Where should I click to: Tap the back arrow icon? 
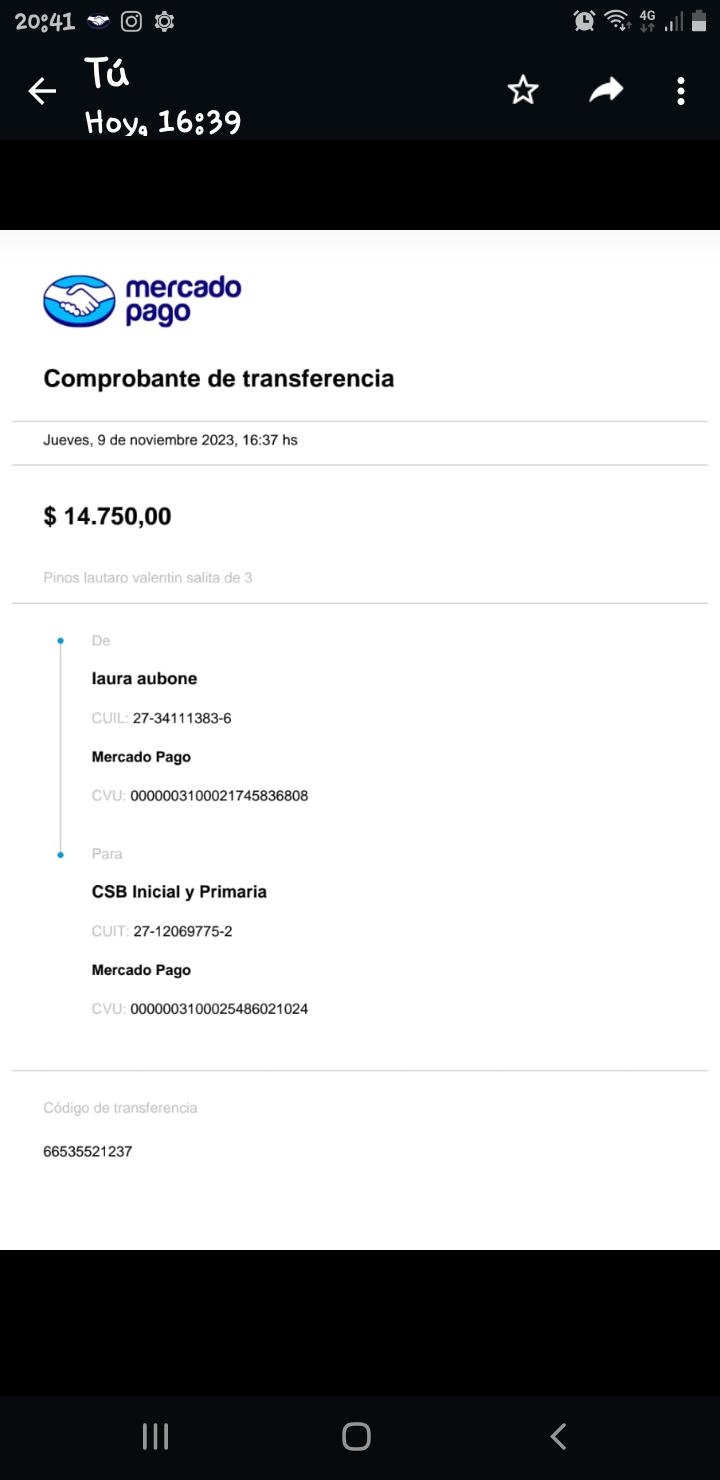(42, 92)
